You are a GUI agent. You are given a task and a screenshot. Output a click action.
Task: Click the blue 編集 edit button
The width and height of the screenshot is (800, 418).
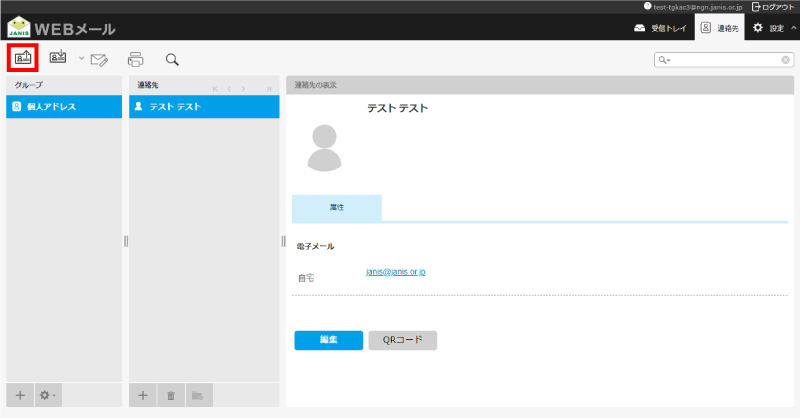click(x=329, y=340)
